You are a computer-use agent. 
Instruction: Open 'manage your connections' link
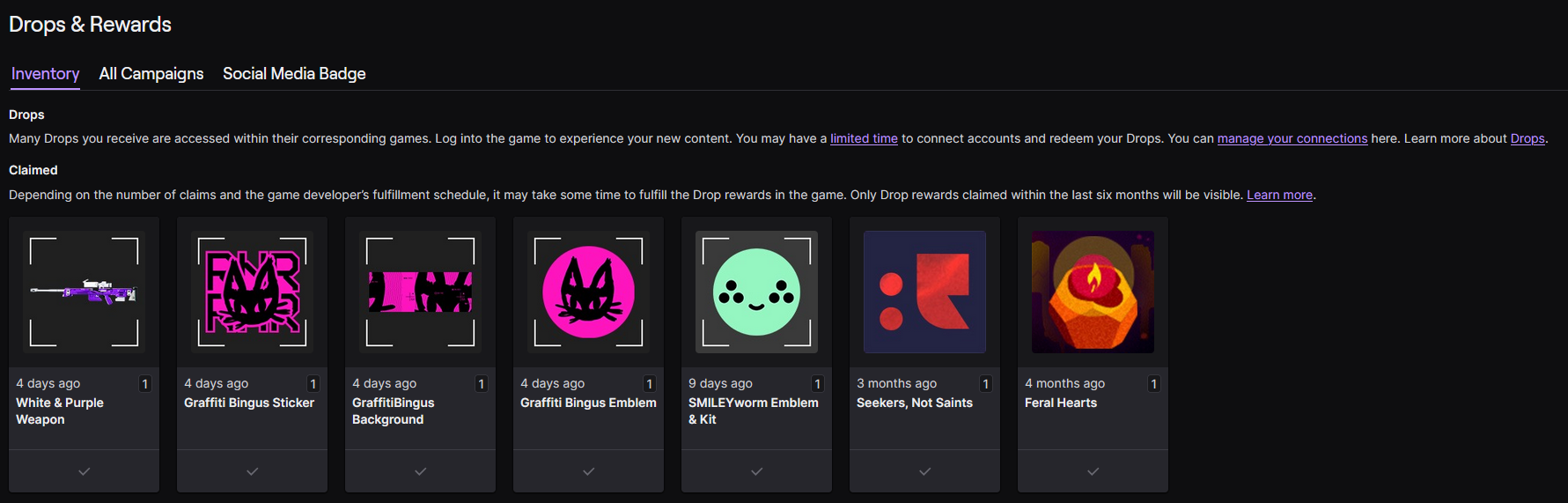click(x=1292, y=138)
